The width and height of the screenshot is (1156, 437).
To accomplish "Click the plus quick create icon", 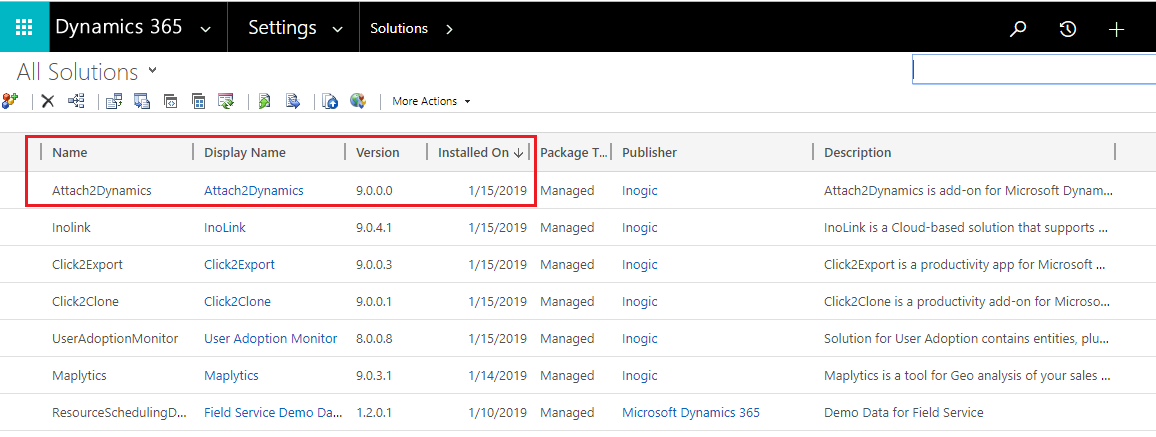I will click(x=1116, y=29).
